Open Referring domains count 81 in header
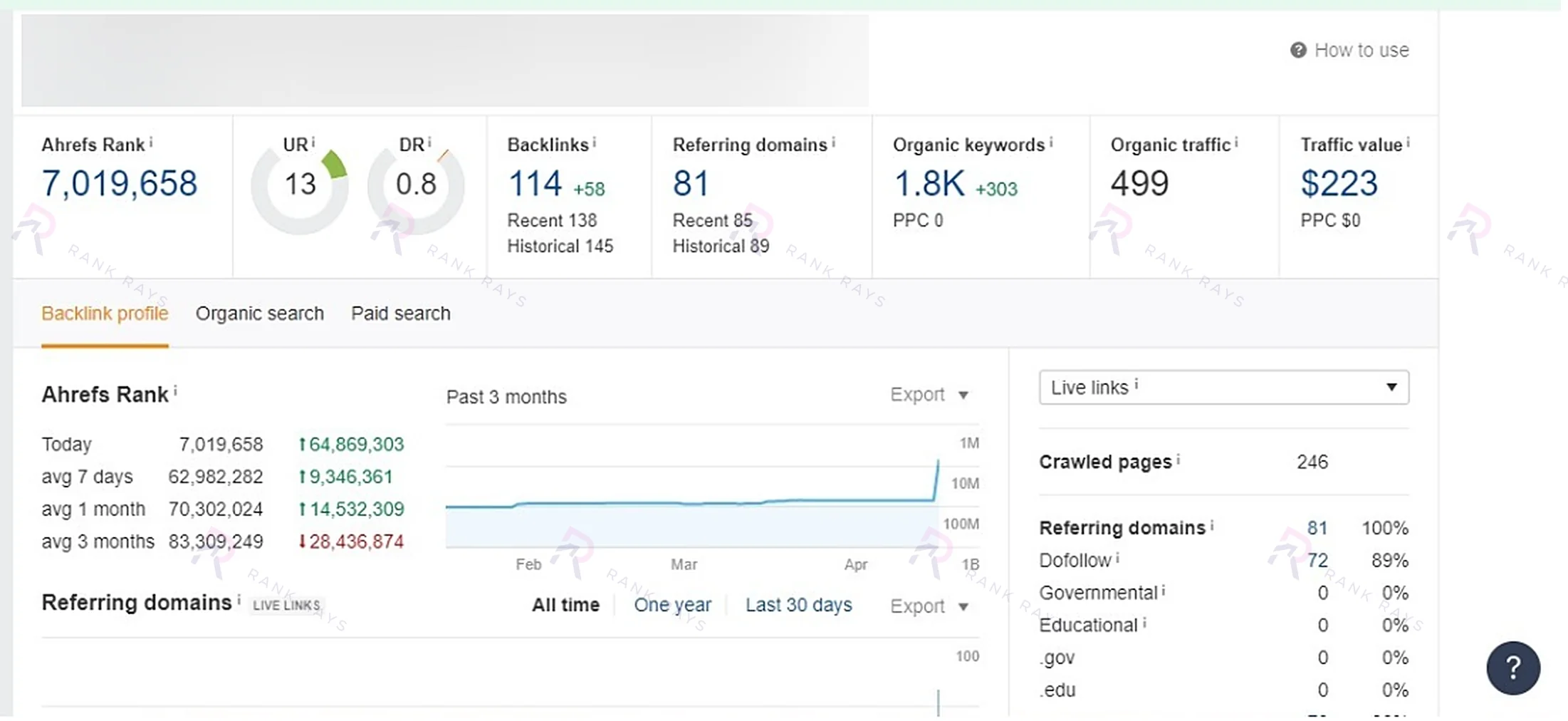Viewport: 1568px width, 721px height. 691,184
